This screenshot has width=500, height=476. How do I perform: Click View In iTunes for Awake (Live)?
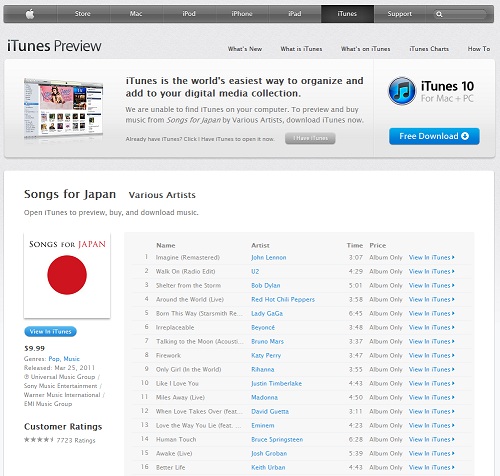432,454
